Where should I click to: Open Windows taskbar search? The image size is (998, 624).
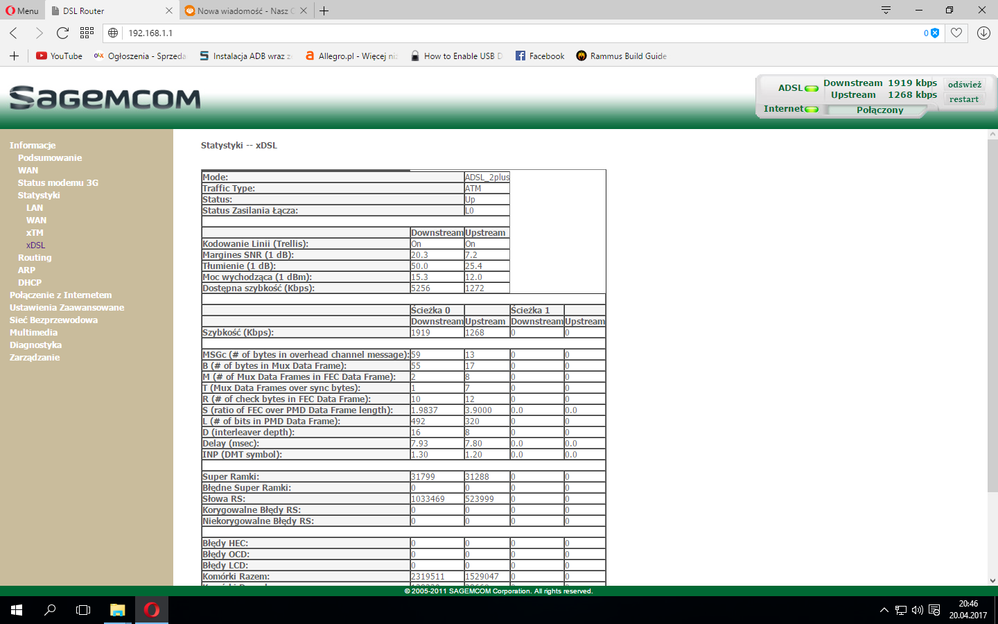tap(50, 610)
